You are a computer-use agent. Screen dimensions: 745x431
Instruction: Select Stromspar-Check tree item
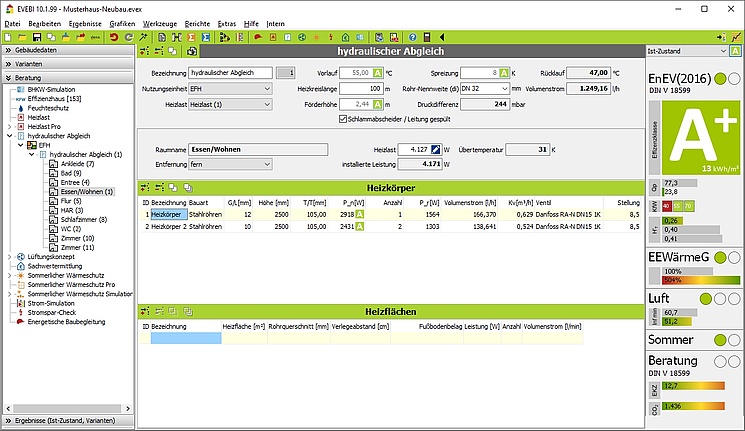(52, 313)
